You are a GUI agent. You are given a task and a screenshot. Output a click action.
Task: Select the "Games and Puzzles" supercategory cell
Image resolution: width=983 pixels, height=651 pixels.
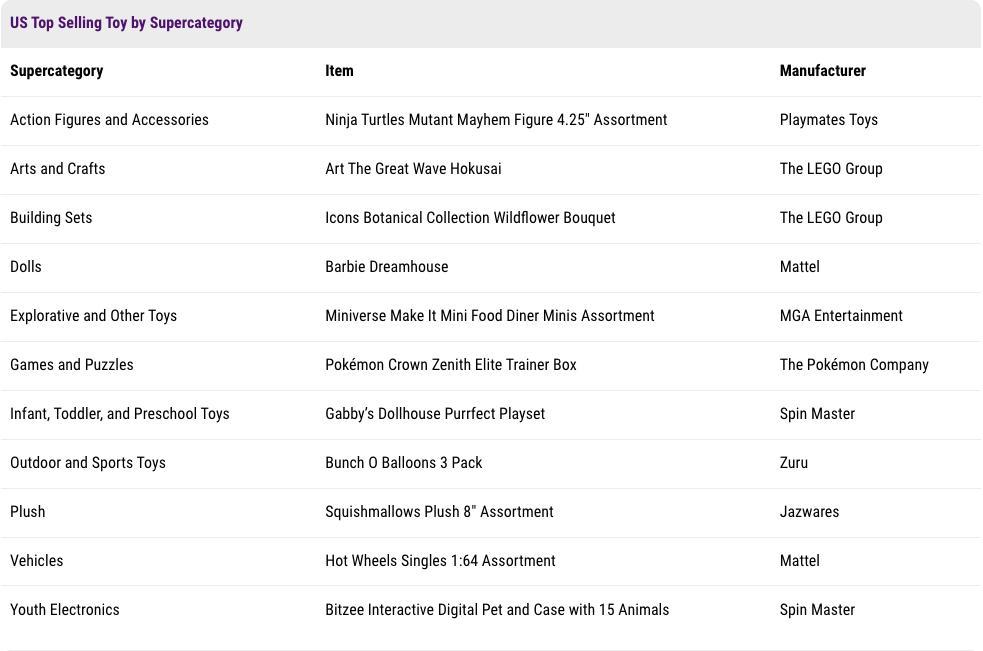[x=71, y=365]
